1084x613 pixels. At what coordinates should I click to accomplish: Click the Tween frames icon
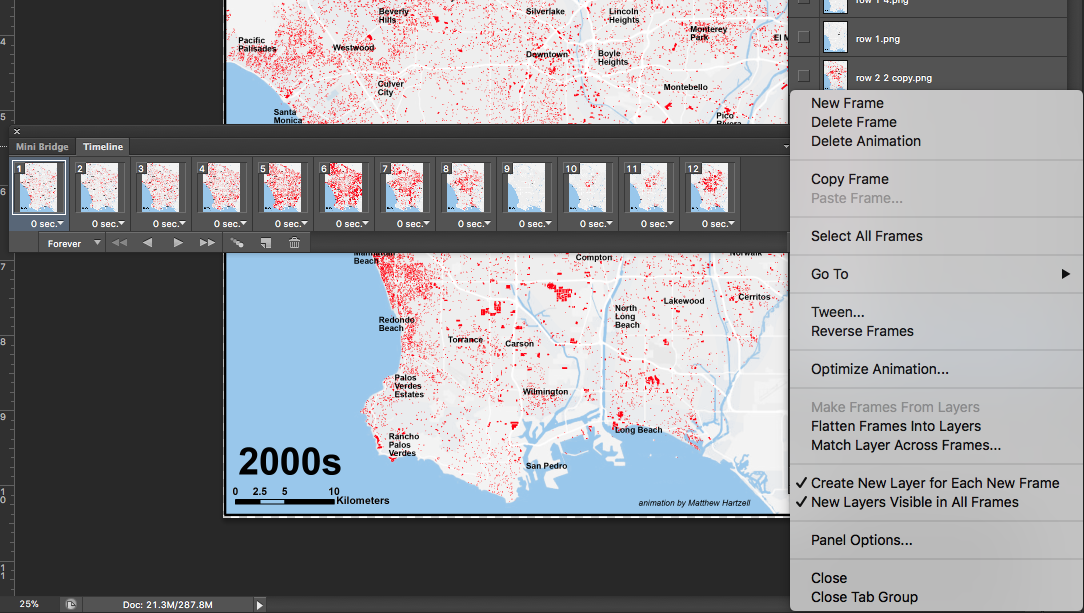237,243
